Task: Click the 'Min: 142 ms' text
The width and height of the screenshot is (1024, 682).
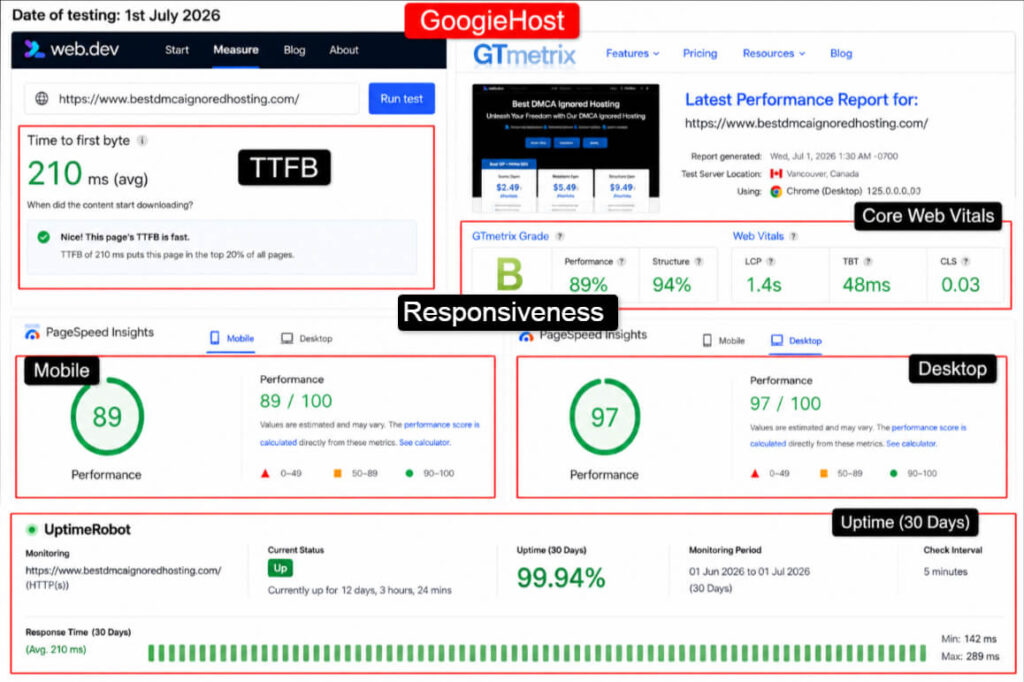Action: [969, 639]
